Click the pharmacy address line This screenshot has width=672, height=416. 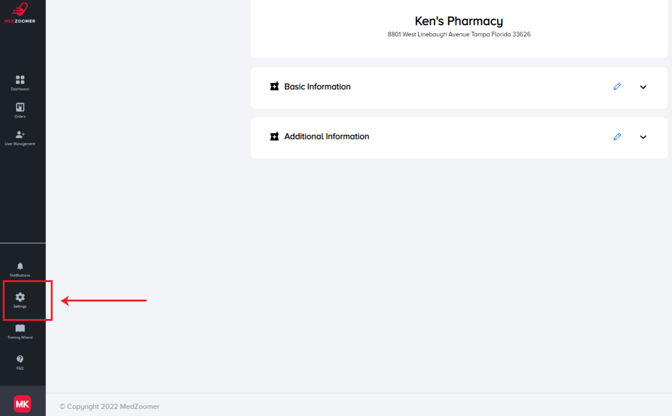pos(459,34)
